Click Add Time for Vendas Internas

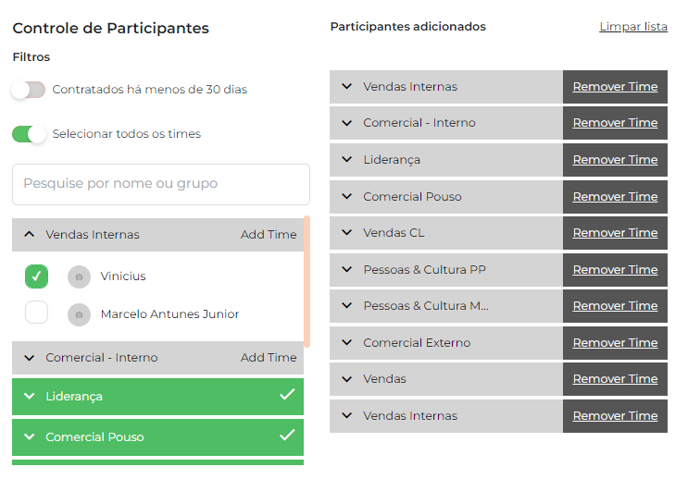pyautogui.click(x=269, y=235)
